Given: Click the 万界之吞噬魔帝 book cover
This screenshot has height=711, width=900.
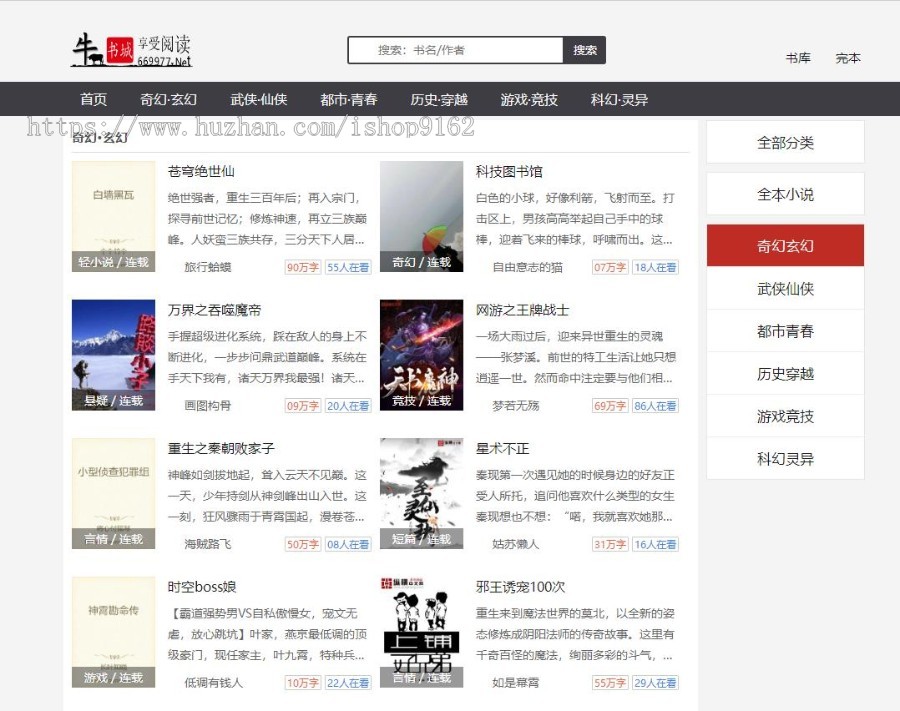Looking at the screenshot, I should point(113,355).
